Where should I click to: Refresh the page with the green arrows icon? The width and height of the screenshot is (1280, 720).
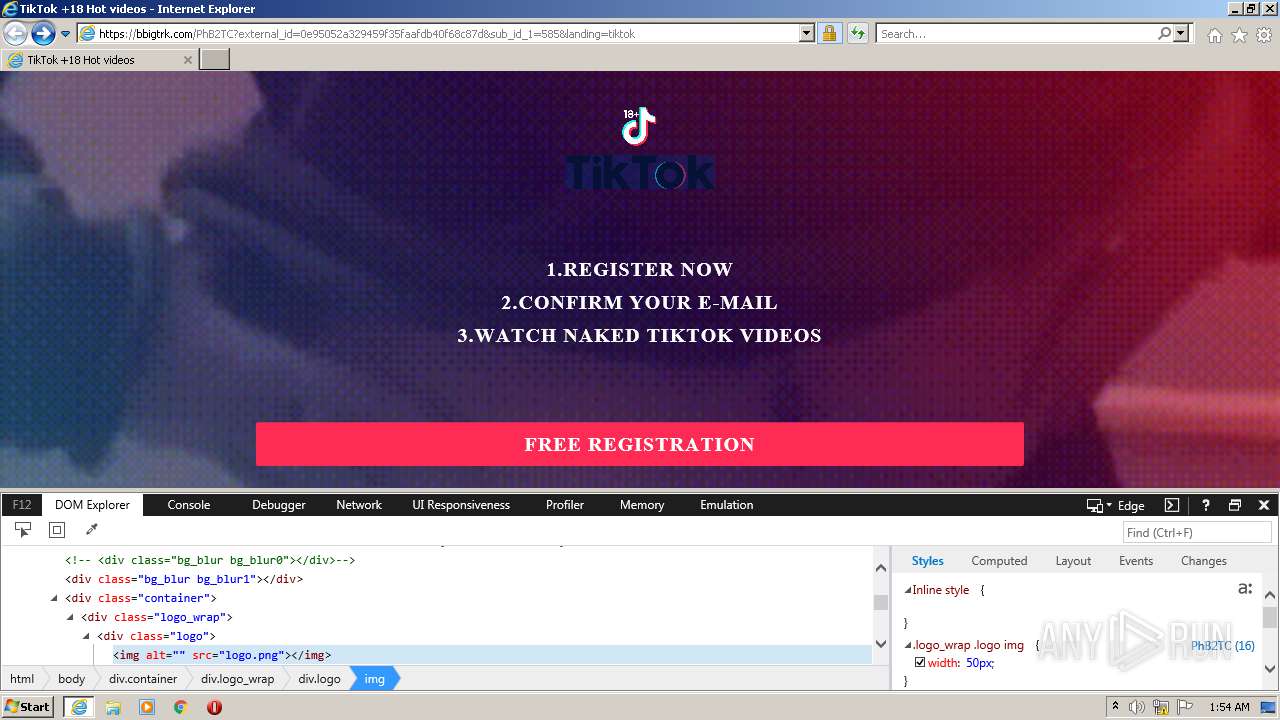(x=857, y=34)
